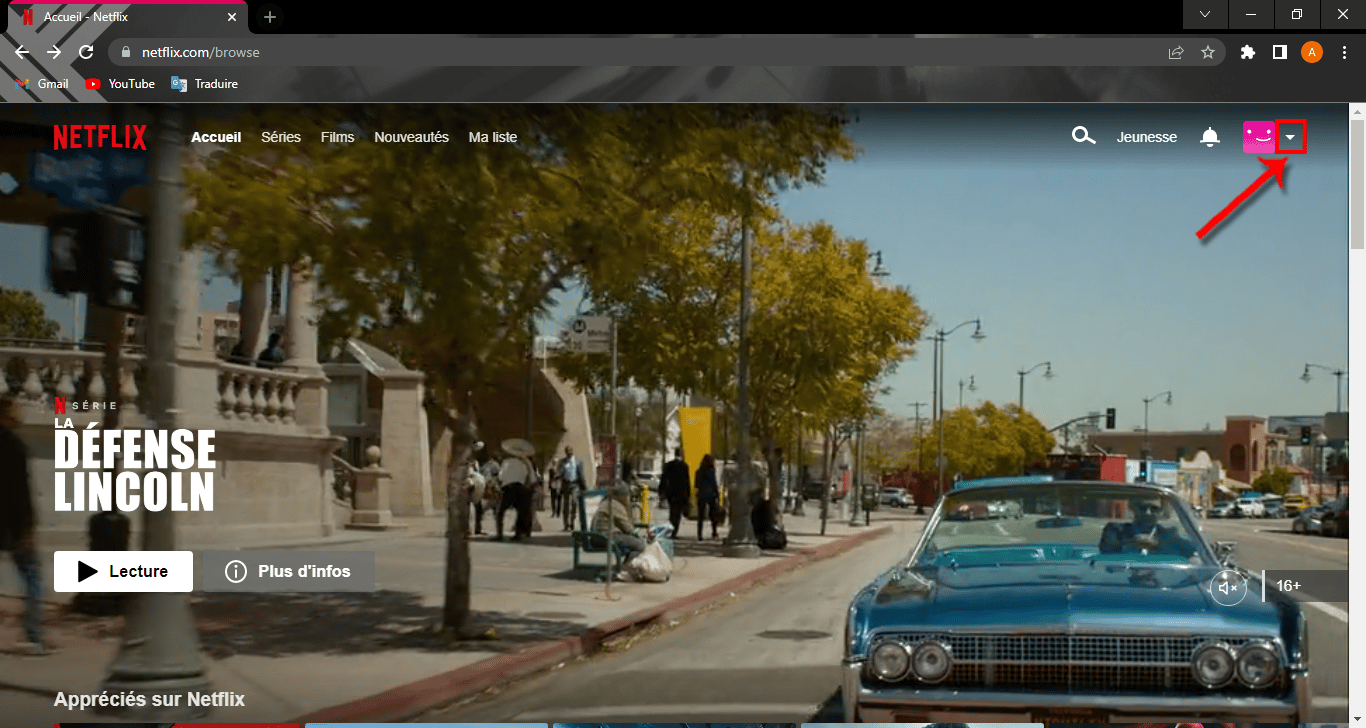Open Traduire bookmark

[x=205, y=84]
